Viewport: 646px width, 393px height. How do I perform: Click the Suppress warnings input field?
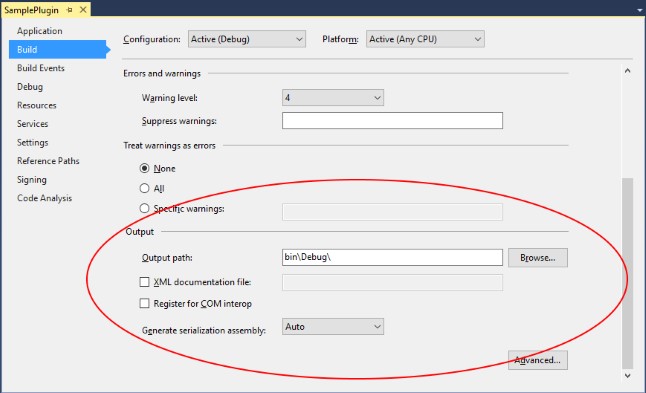(x=392, y=121)
